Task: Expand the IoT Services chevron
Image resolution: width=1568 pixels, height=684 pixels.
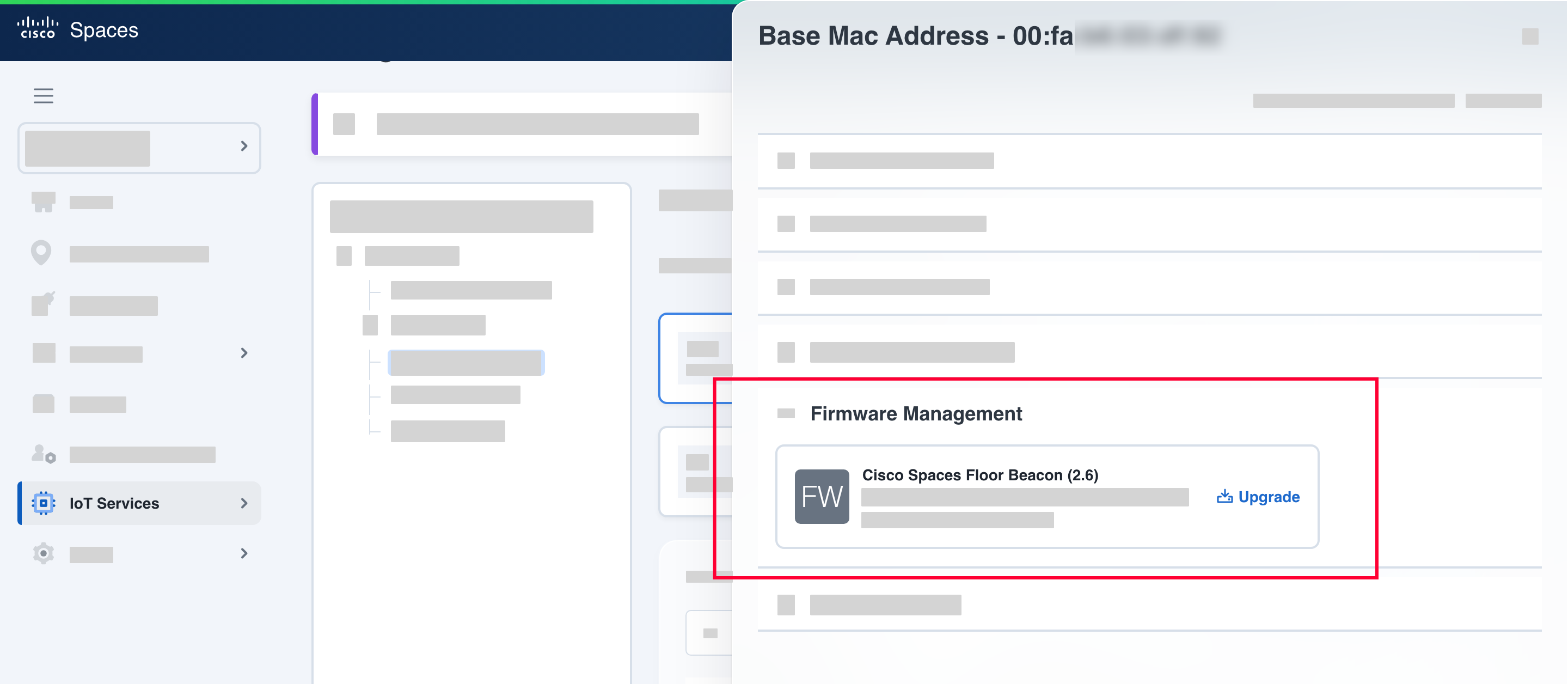Action: [x=244, y=503]
